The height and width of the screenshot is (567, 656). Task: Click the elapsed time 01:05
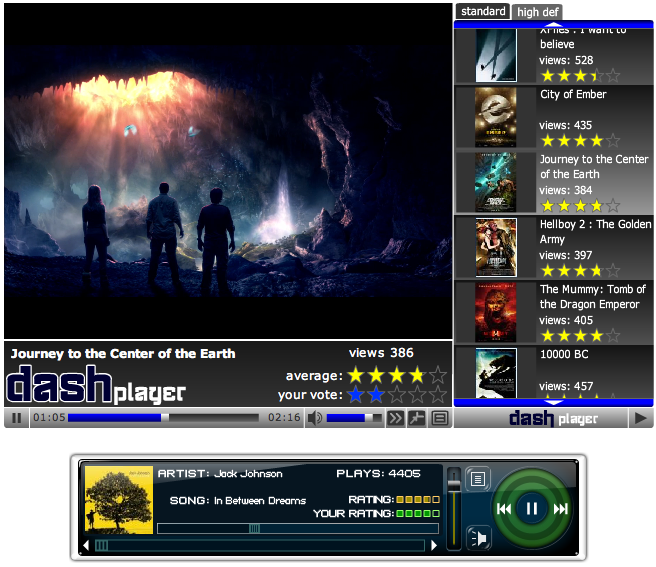pyautogui.click(x=49, y=417)
